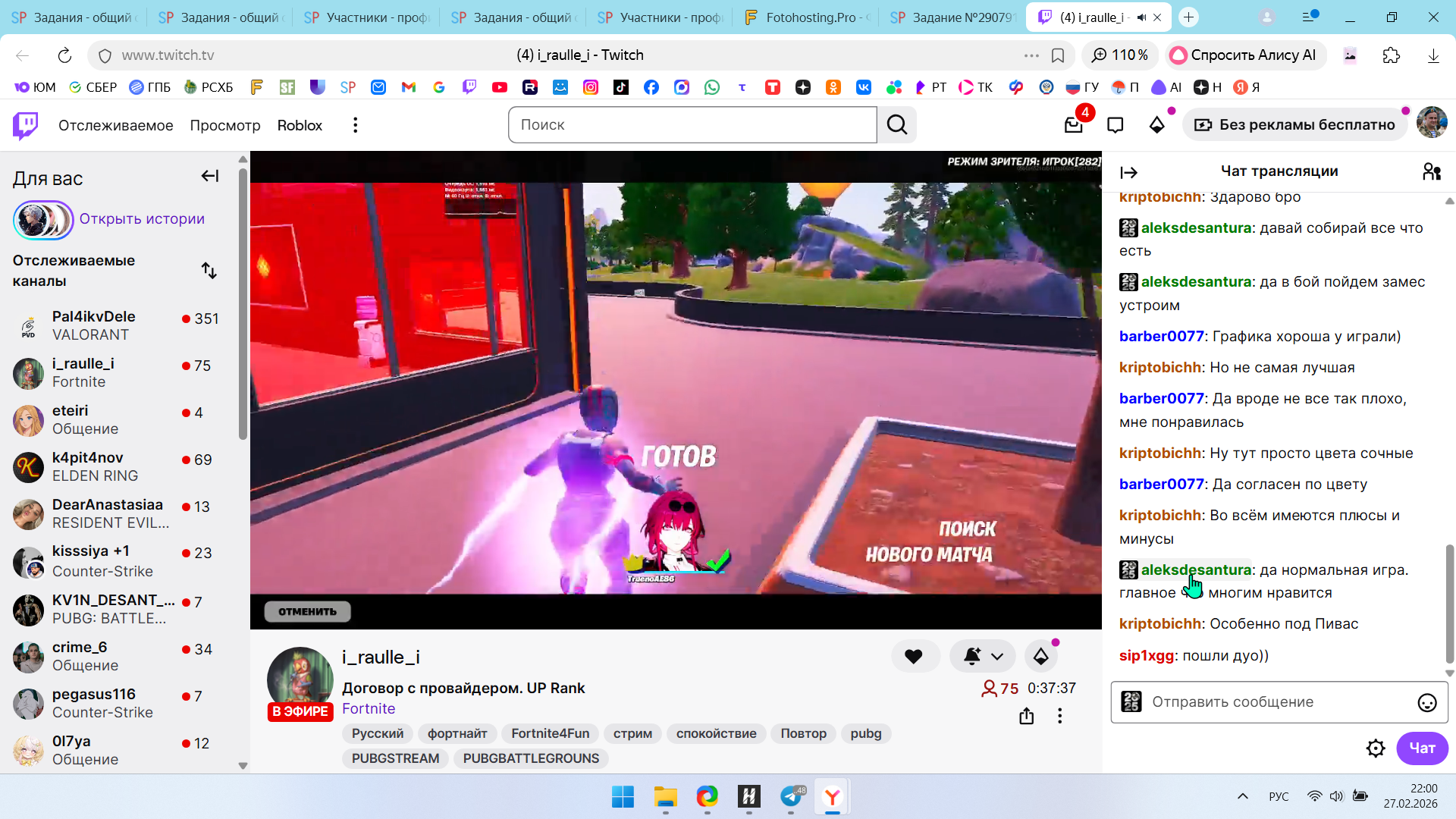The image size is (1456, 819).
Task: Click the Twitch home logo
Action: (x=26, y=125)
